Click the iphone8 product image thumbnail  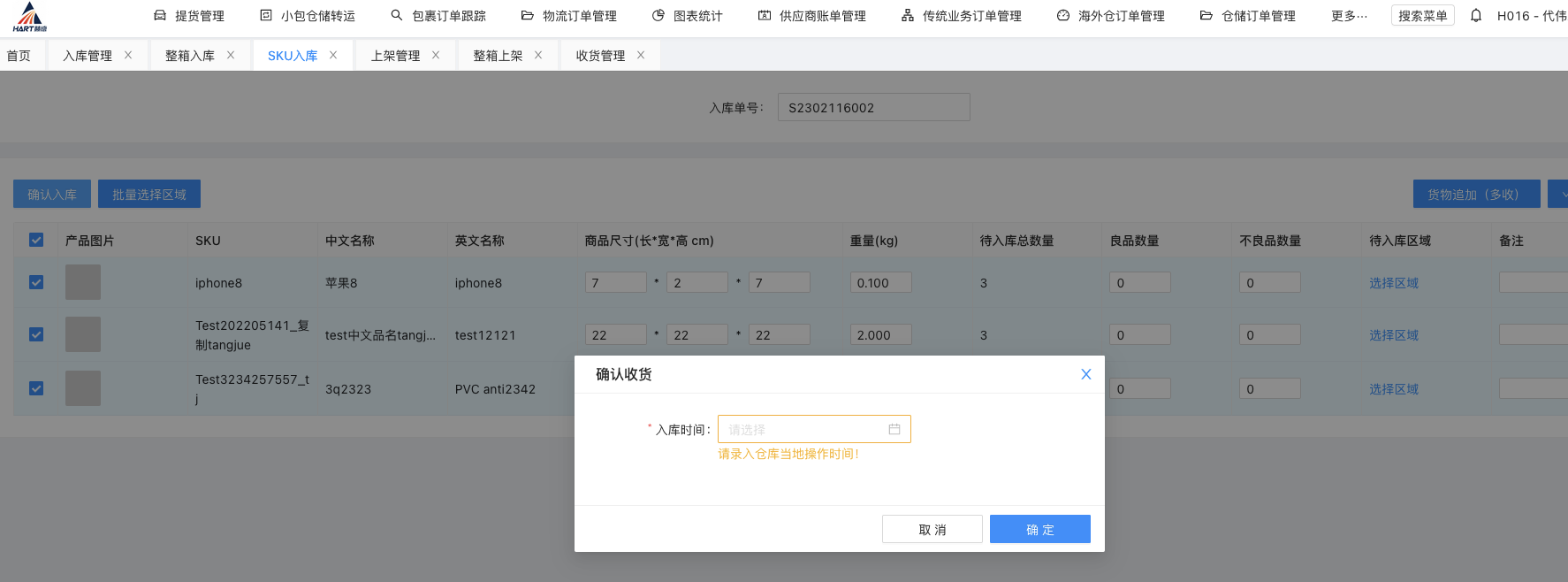tap(83, 282)
